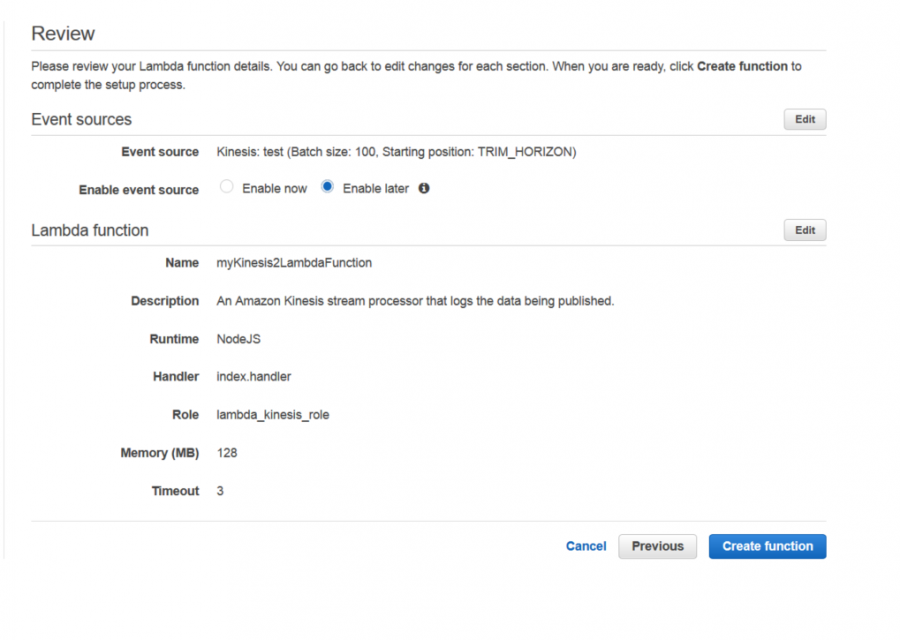
Task: Click the Review page heading
Action: coord(63,33)
